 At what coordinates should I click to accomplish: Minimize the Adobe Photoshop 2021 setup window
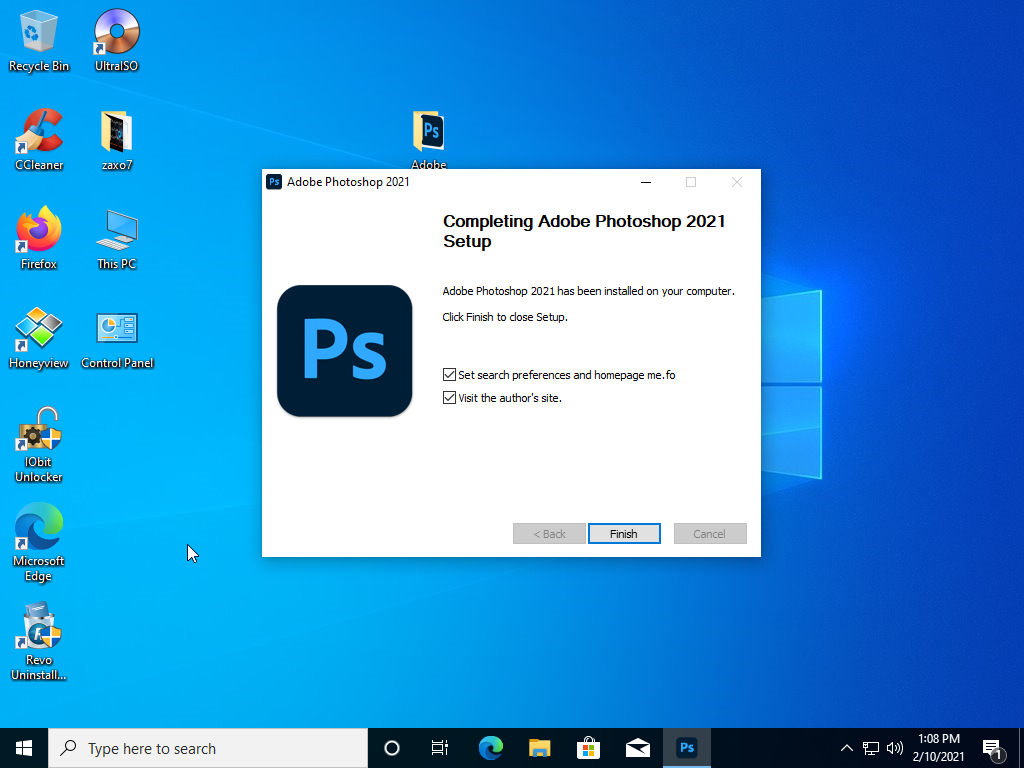click(646, 182)
